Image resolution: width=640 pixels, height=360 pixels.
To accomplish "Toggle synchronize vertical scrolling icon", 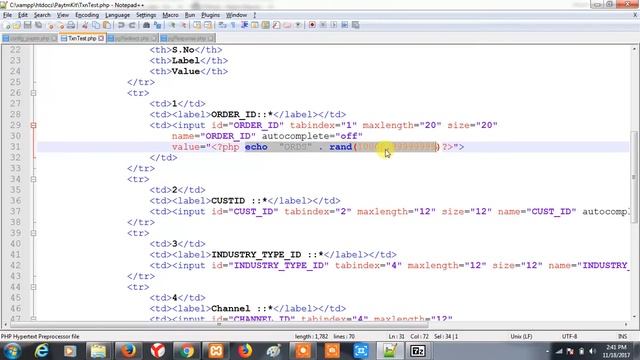I will click(x=198, y=25).
